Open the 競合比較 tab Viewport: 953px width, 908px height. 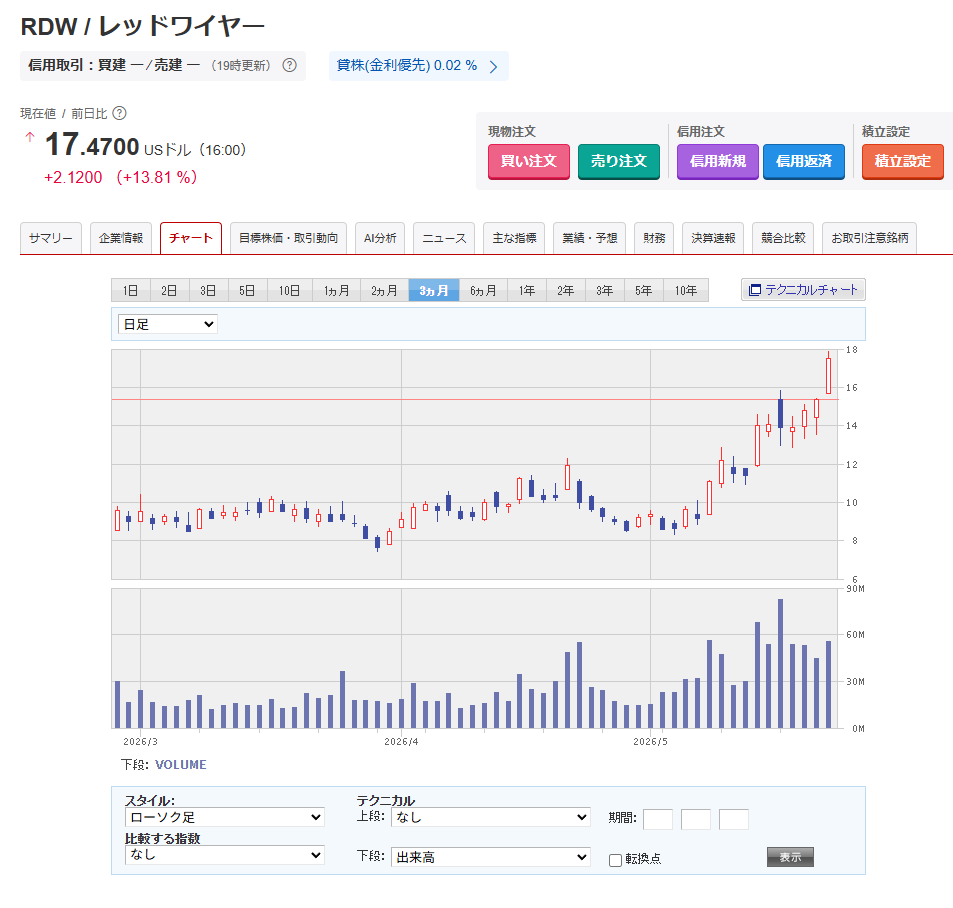click(783, 238)
